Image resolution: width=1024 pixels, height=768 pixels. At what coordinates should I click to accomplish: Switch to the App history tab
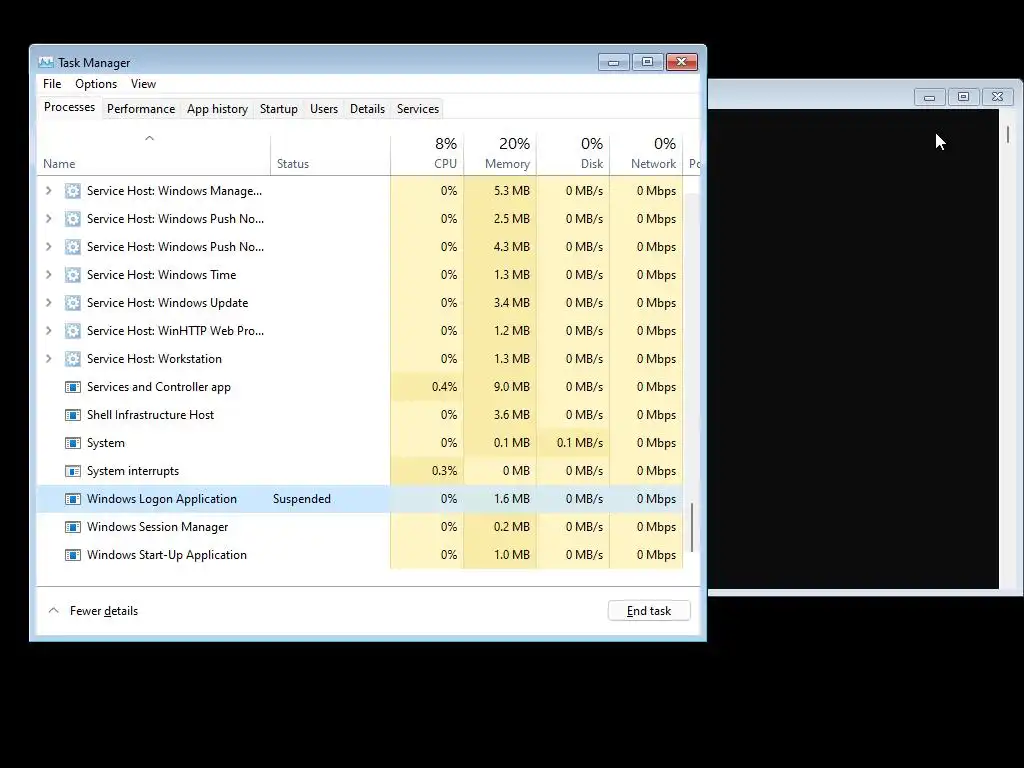point(217,109)
